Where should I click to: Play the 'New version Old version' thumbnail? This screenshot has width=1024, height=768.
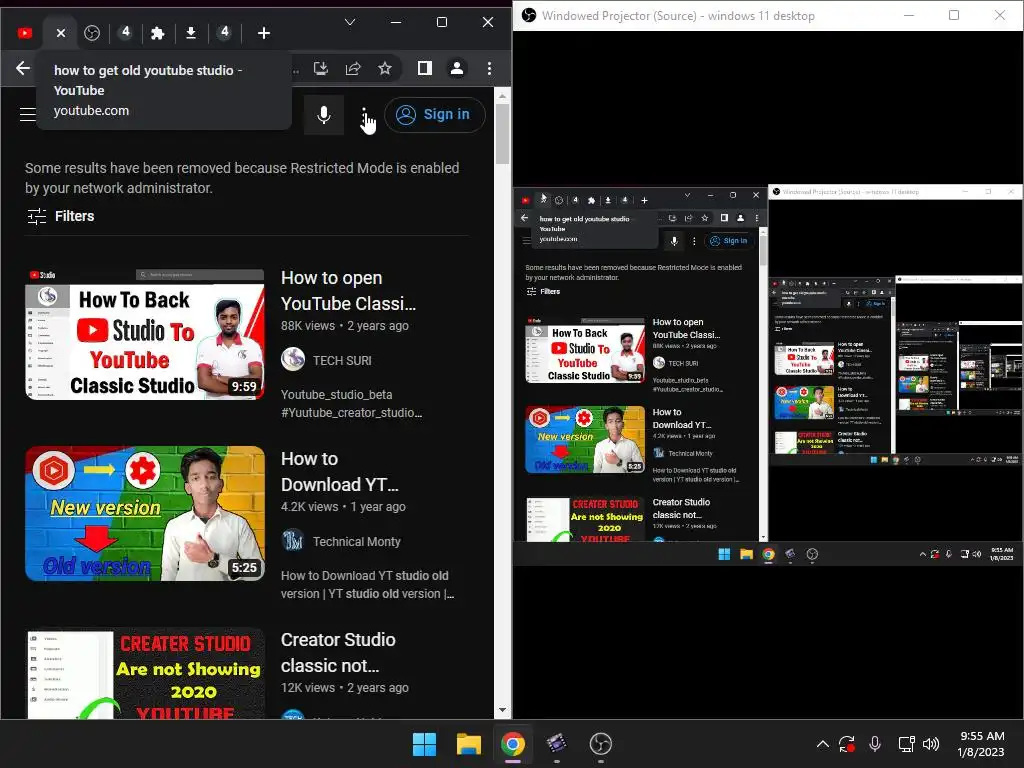click(145, 513)
